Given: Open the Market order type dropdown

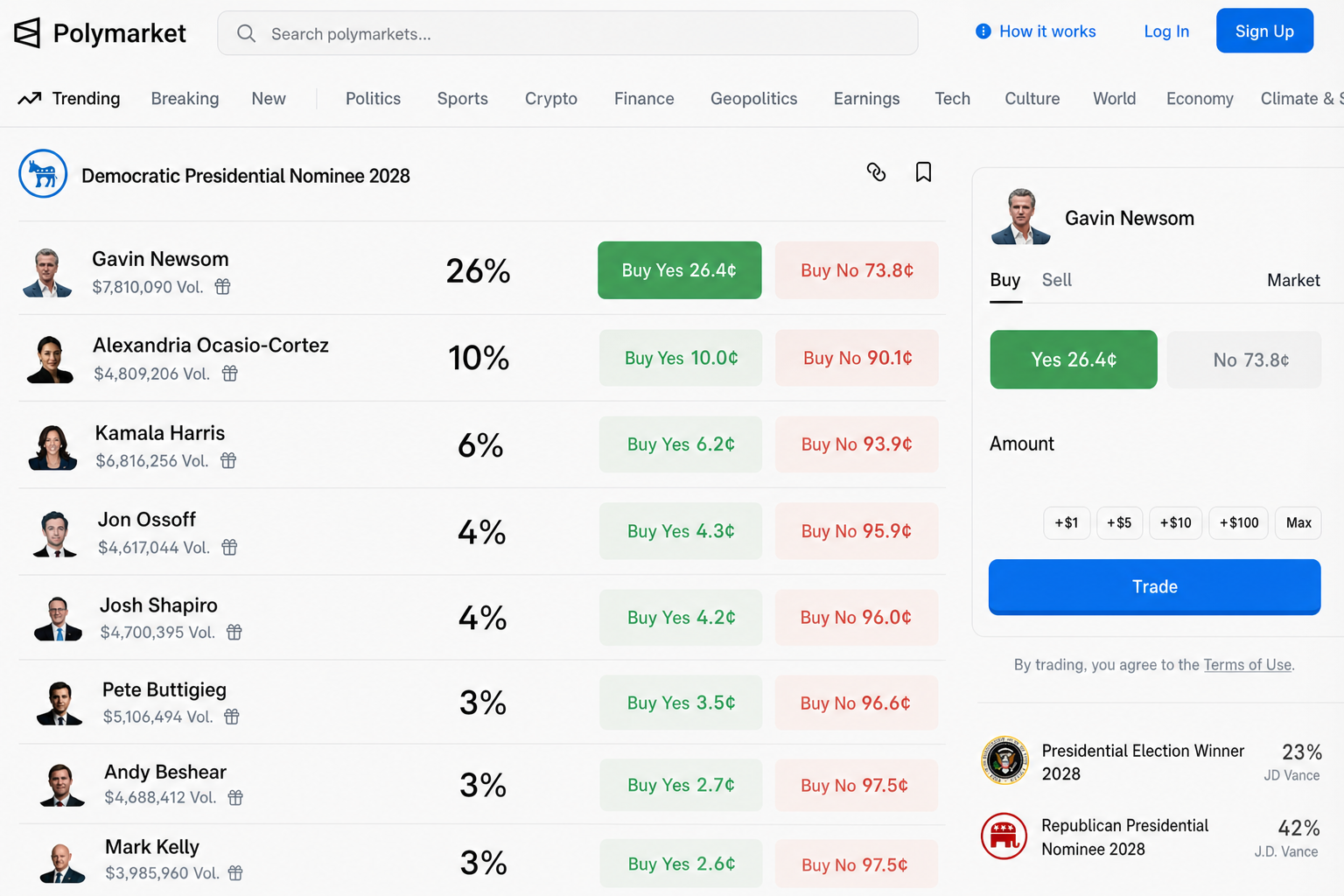Looking at the screenshot, I should (x=1293, y=280).
